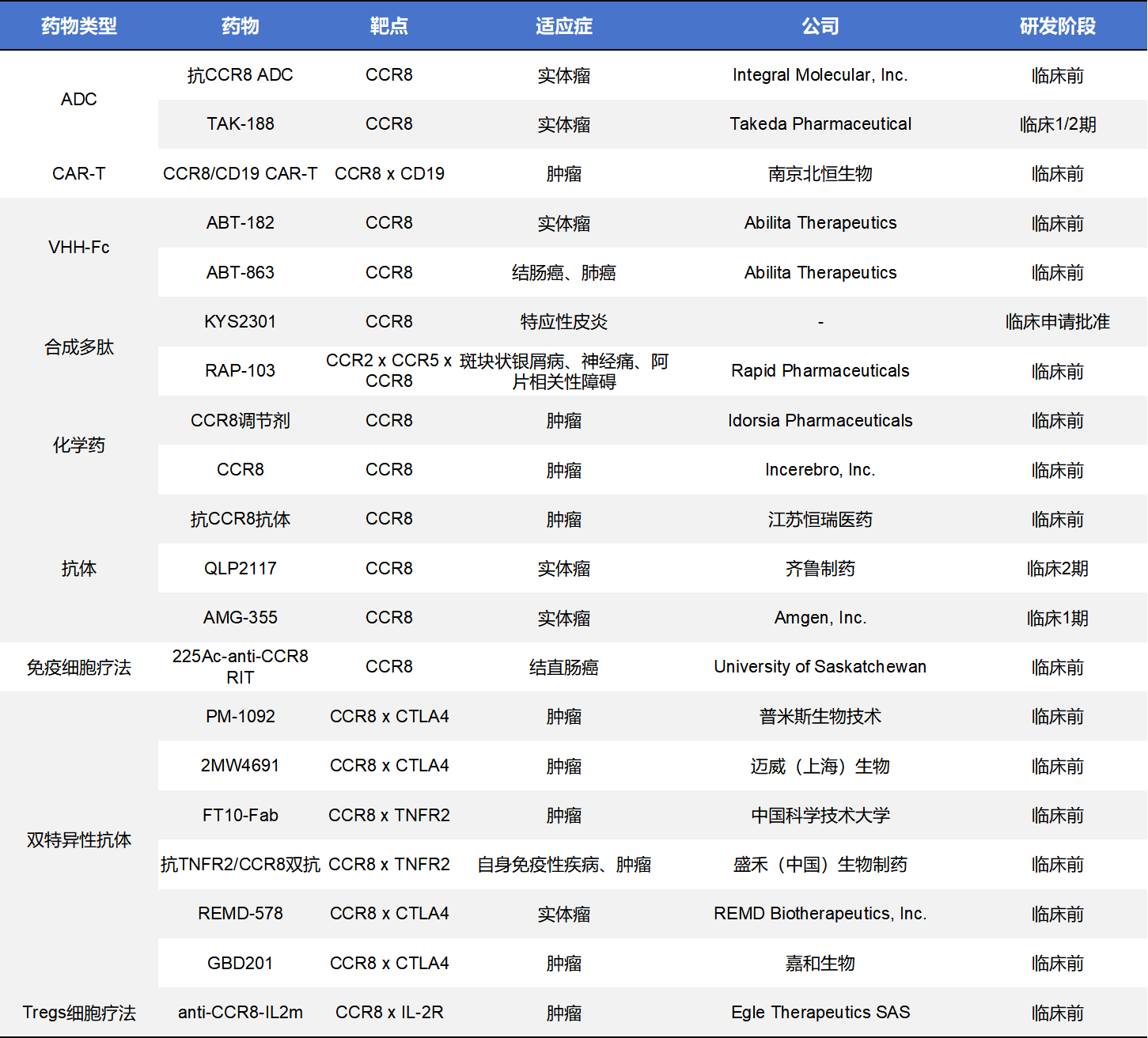The image size is (1148, 1038).
Task: Click the REMD-578 drug entry
Action: click(240, 914)
